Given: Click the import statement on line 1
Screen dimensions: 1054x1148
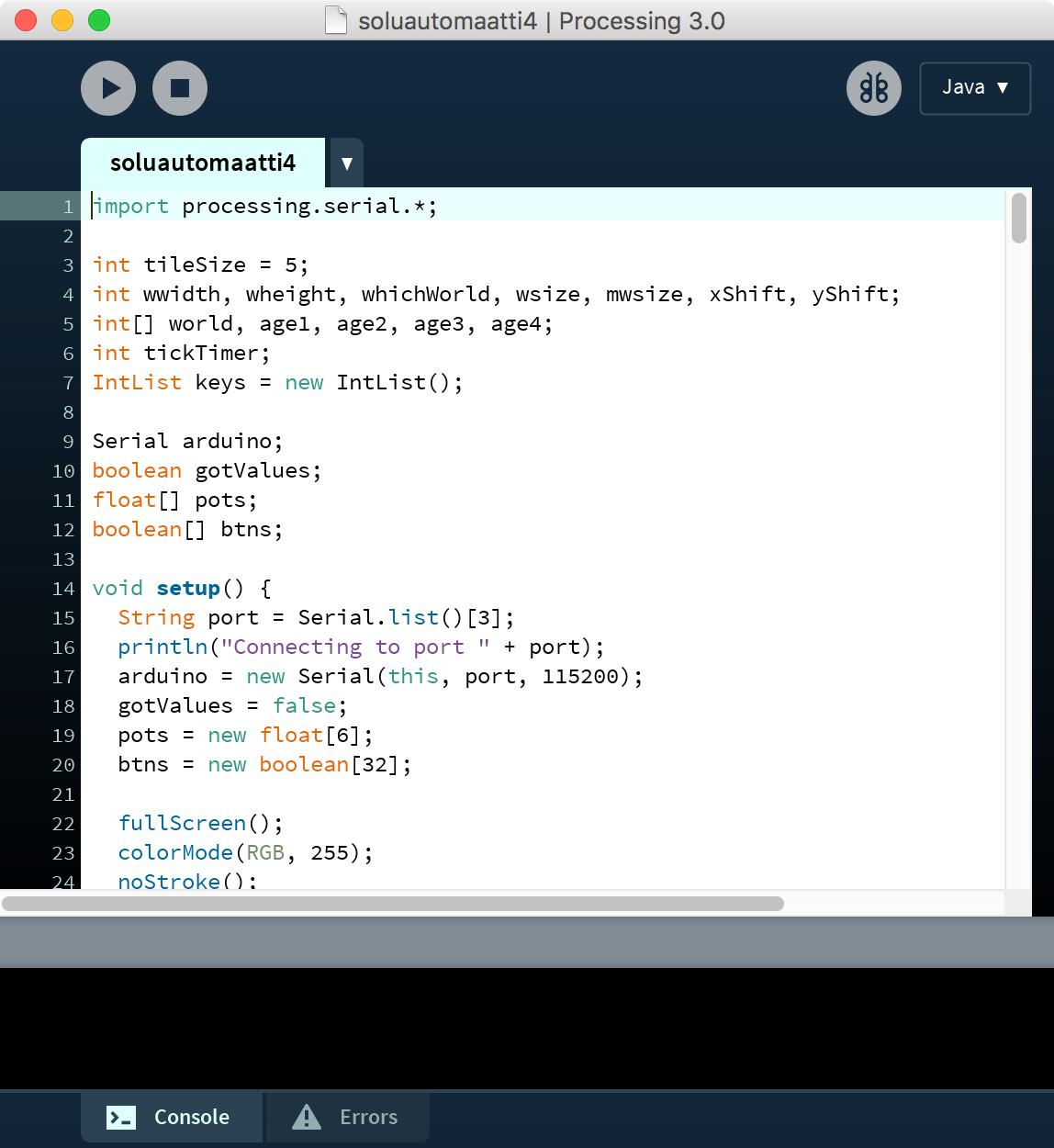Looking at the screenshot, I should click(x=264, y=206).
